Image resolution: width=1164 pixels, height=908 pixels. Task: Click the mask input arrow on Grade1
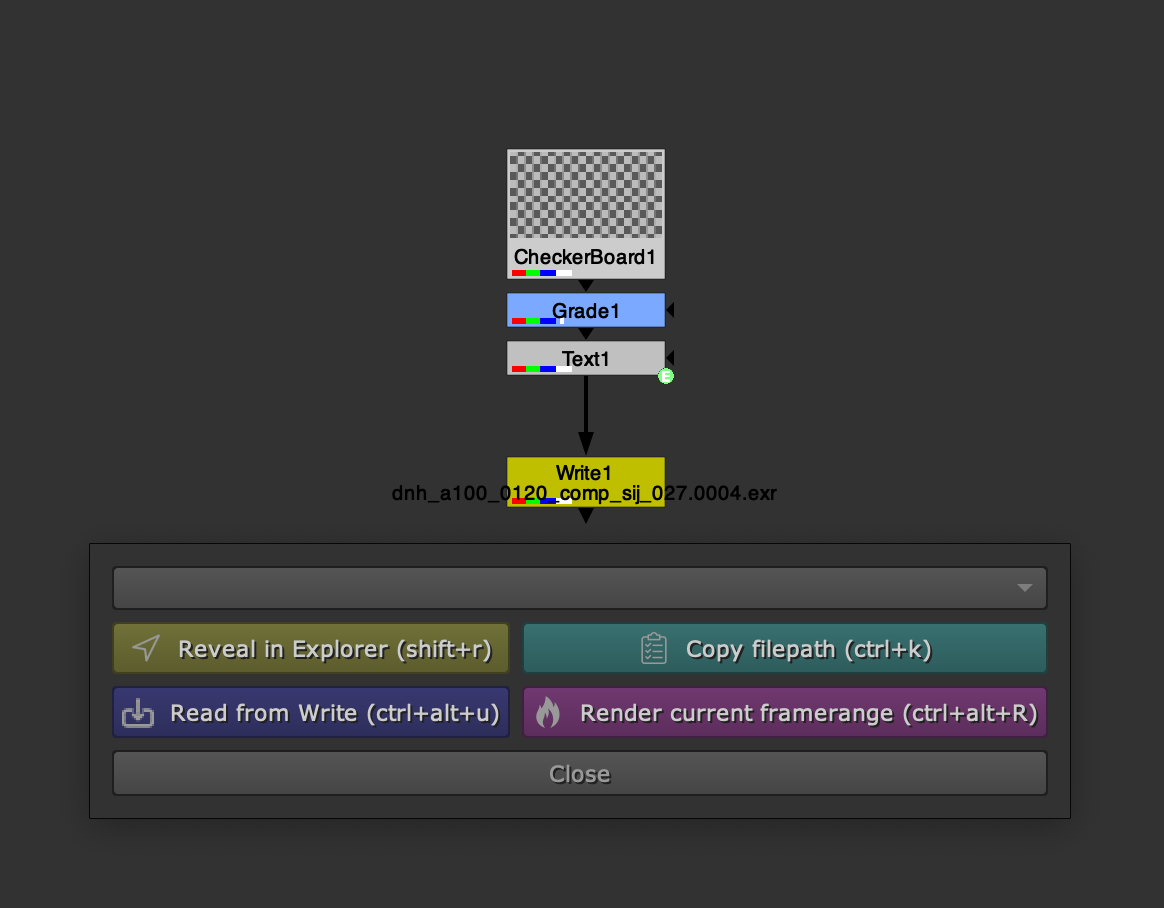[670, 310]
